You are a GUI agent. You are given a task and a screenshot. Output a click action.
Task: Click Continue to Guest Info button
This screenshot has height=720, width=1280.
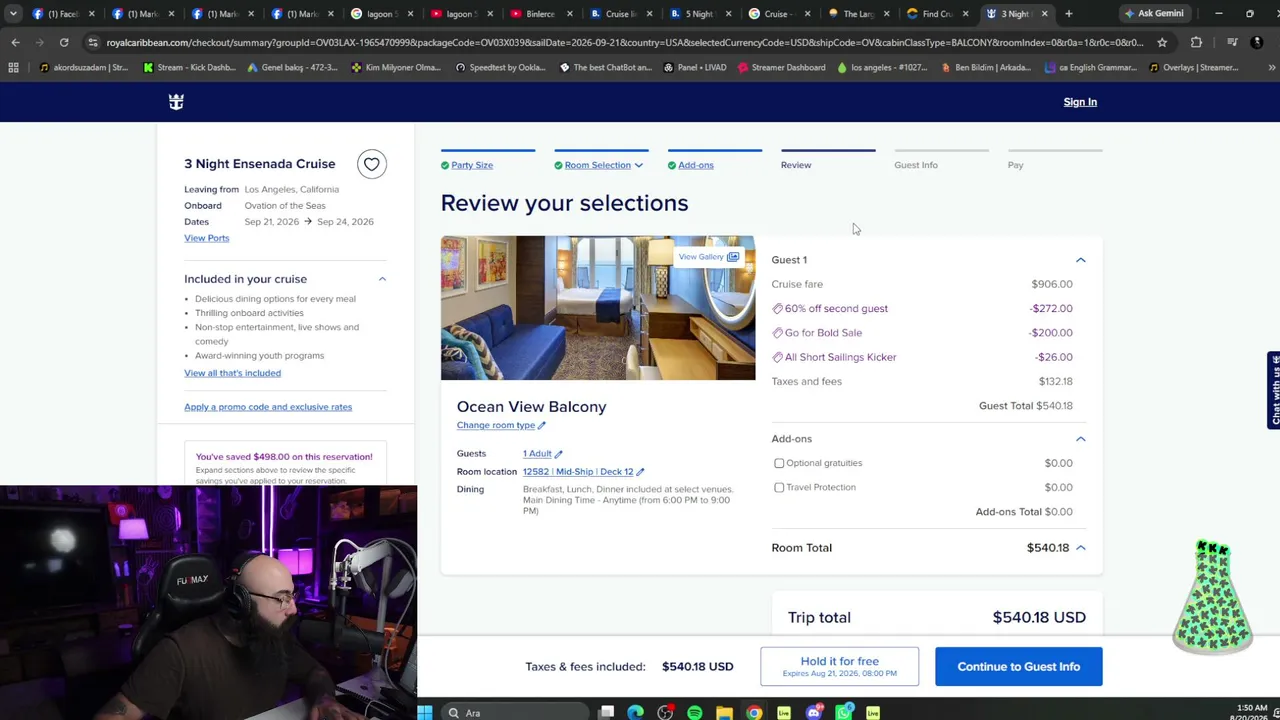click(x=1019, y=667)
